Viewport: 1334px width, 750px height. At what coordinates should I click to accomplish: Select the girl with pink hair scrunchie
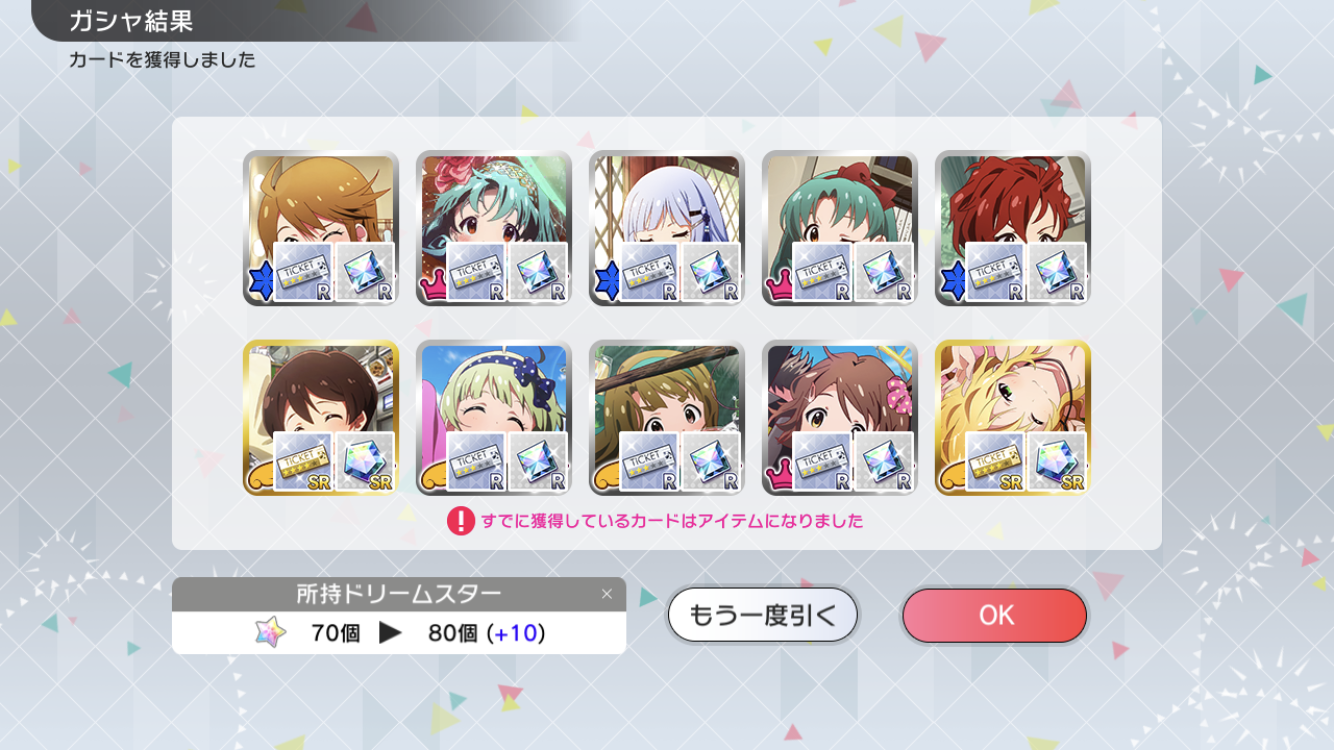click(x=840, y=417)
